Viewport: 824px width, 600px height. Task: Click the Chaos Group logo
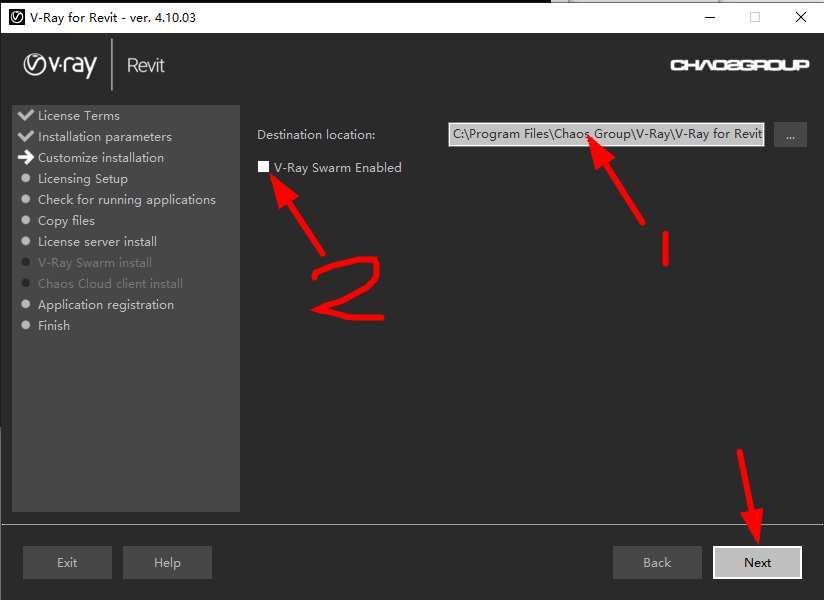click(x=739, y=65)
